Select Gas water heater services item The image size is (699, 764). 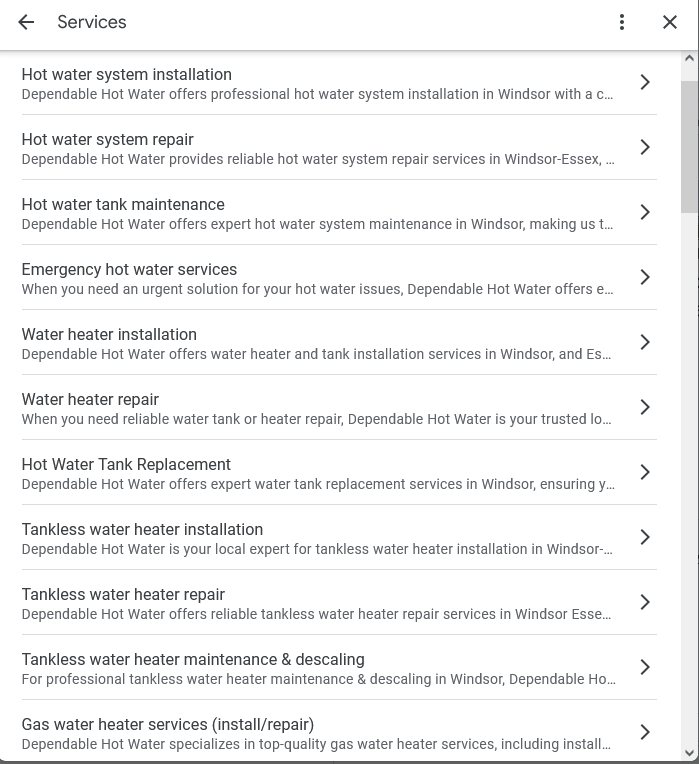click(x=339, y=732)
